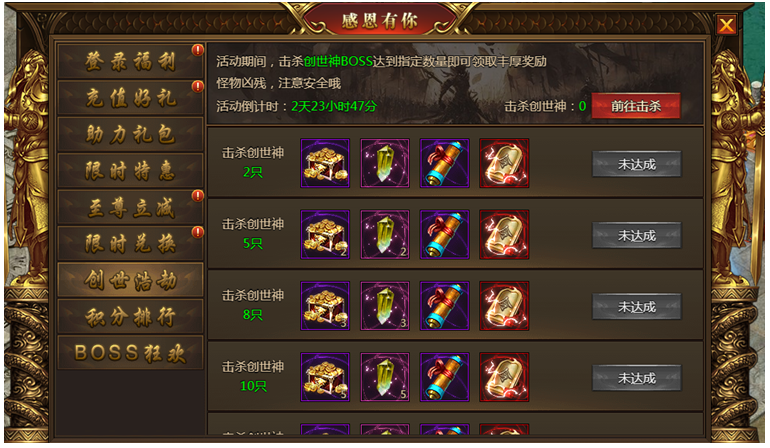770x448 pixels.
Task: Select the 限时特惠 tab
Action: (x=130, y=170)
